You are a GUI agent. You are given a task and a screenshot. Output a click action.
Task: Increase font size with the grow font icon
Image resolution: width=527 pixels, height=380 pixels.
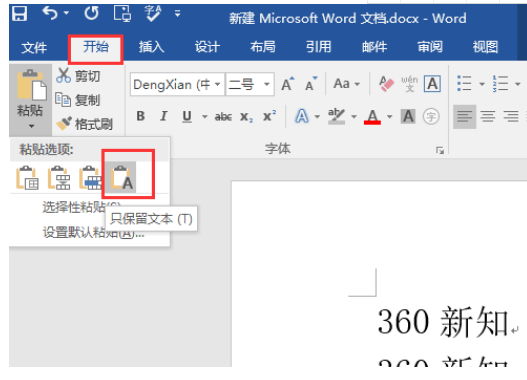[x=287, y=84]
